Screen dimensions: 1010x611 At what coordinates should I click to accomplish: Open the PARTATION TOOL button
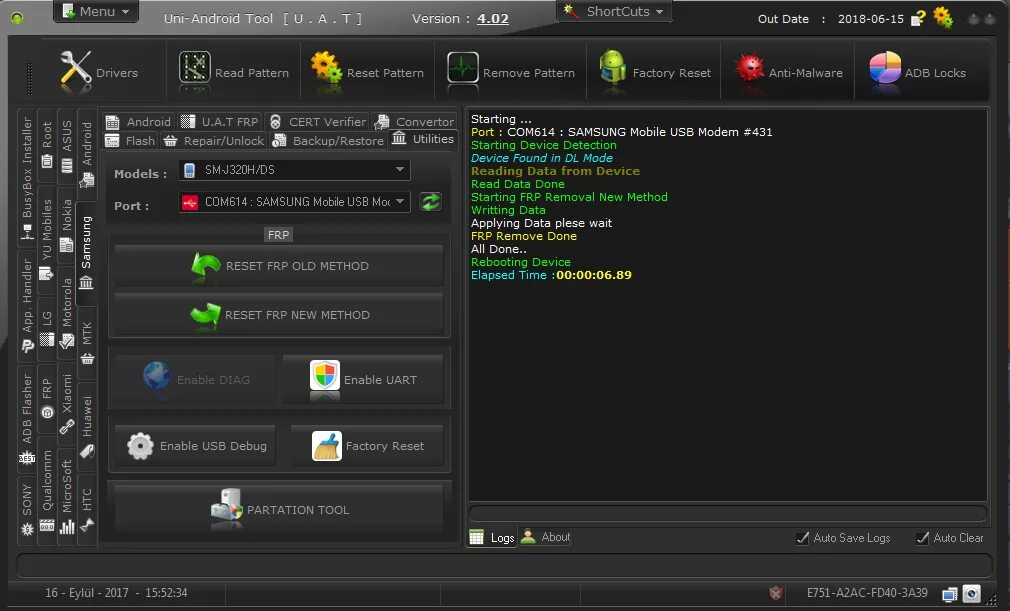pyautogui.click(x=279, y=510)
